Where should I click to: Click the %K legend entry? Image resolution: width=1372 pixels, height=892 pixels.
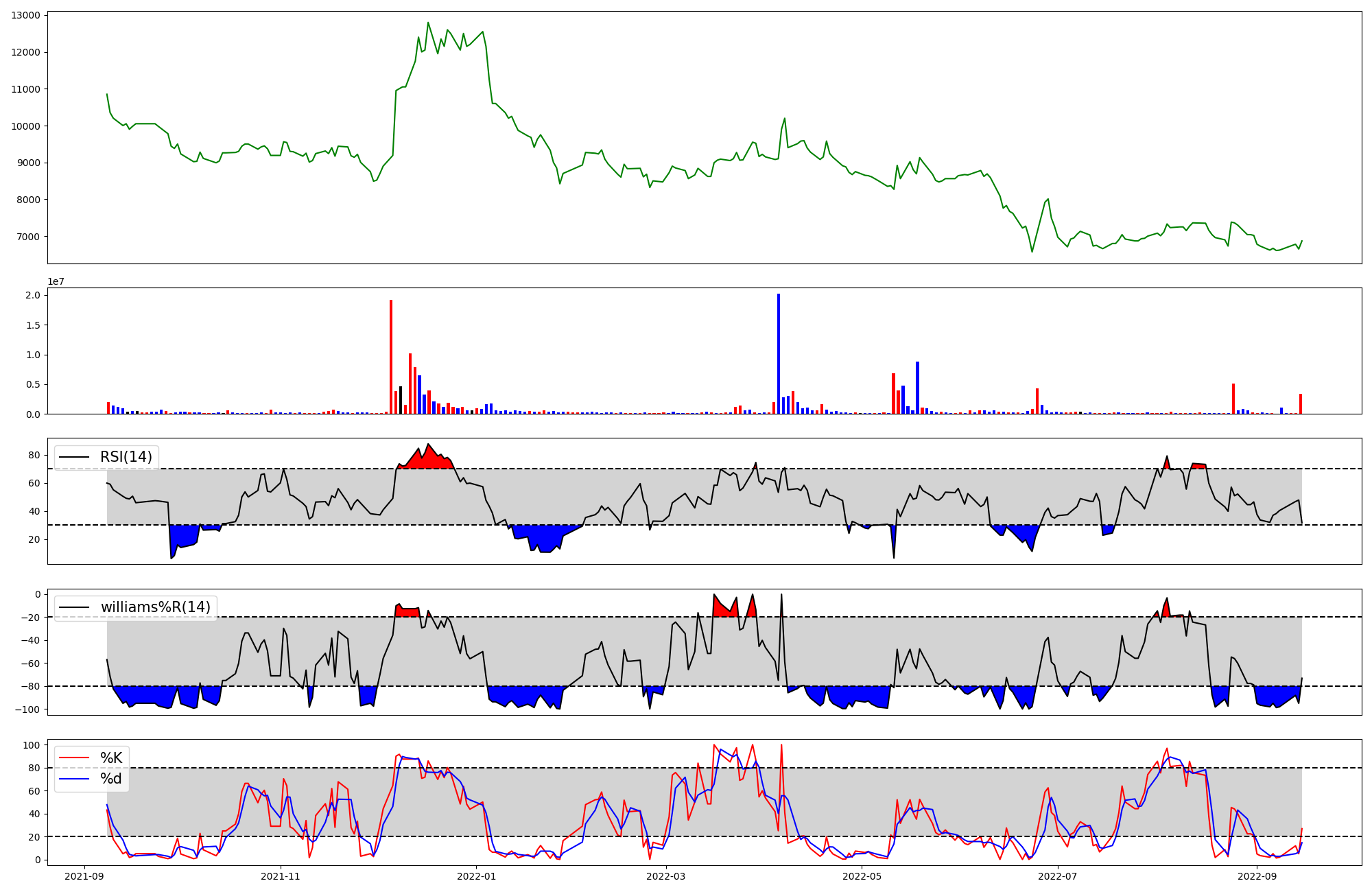click(111, 758)
